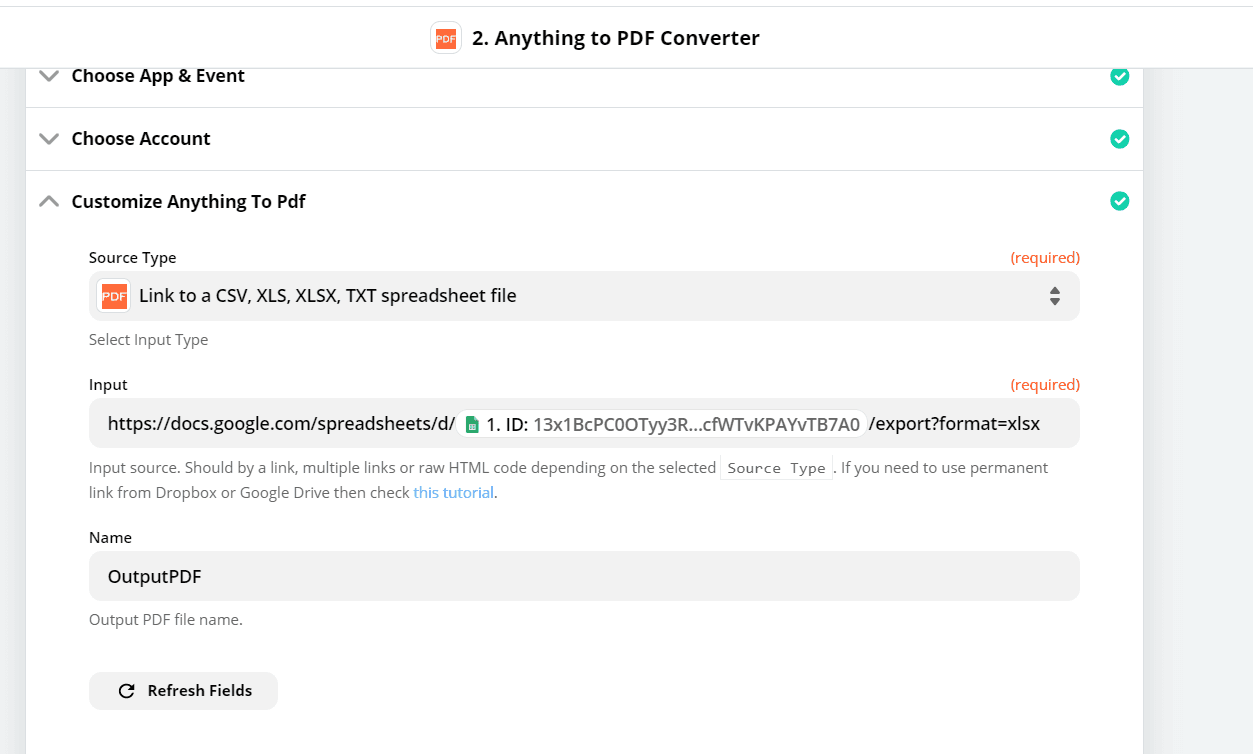Click the /export?format=xlsx text in Input field
This screenshot has width=1253, height=754.
pos(954,424)
